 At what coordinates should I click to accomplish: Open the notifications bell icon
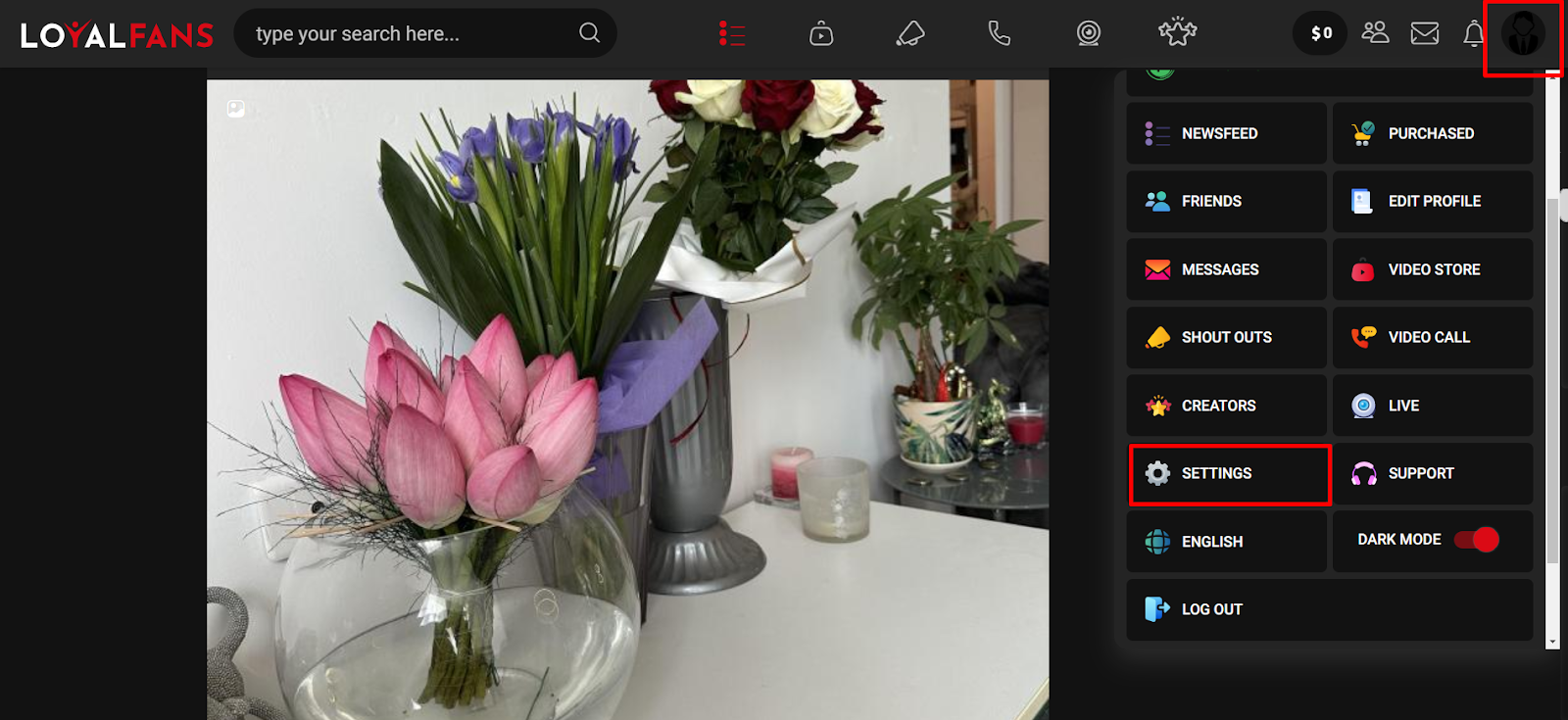pyautogui.click(x=1474, y=33)
